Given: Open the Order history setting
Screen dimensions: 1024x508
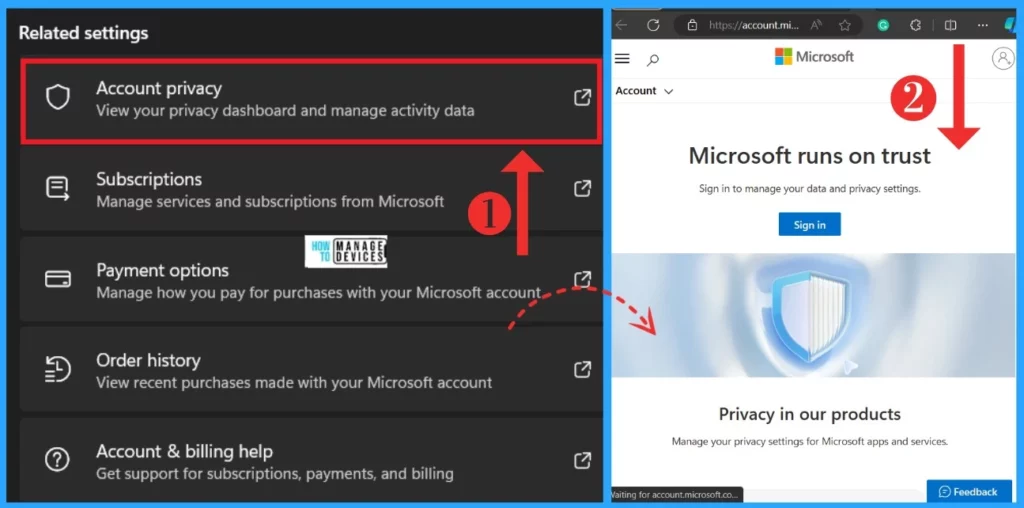Looking at the screenshot, I should coord(311,370).
